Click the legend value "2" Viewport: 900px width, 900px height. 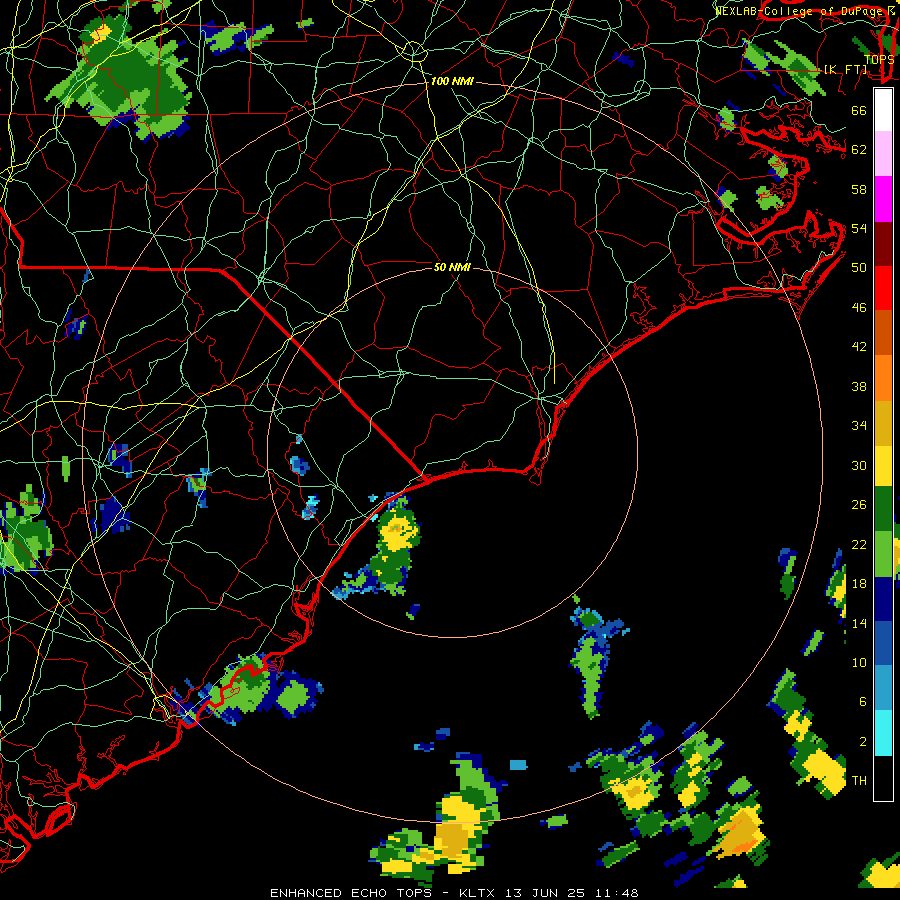pos(862,742)
